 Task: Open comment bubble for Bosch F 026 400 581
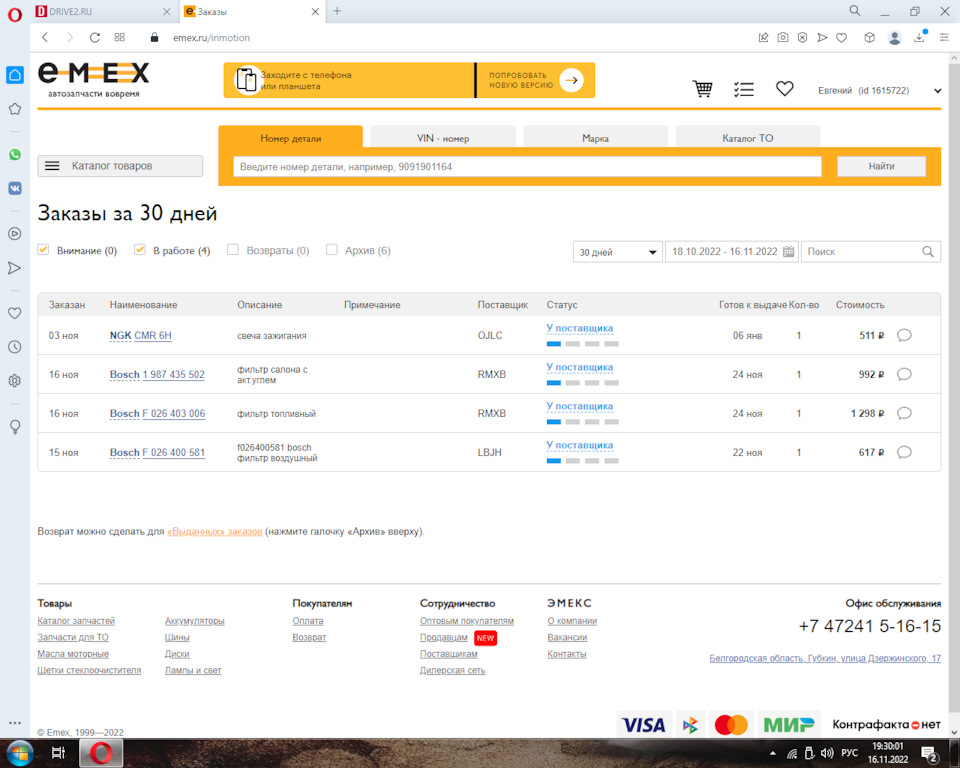coord(904,453)
